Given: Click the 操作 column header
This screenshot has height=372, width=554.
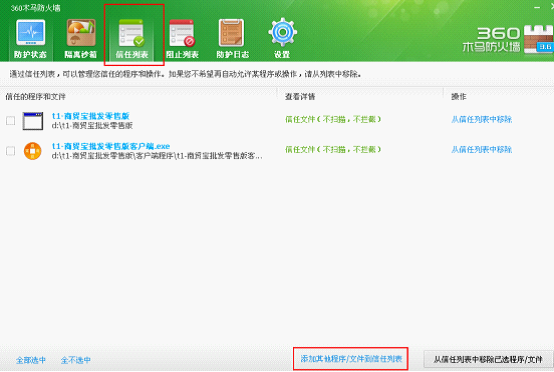Looking at the screenshot, I should [x=459, y=96].
